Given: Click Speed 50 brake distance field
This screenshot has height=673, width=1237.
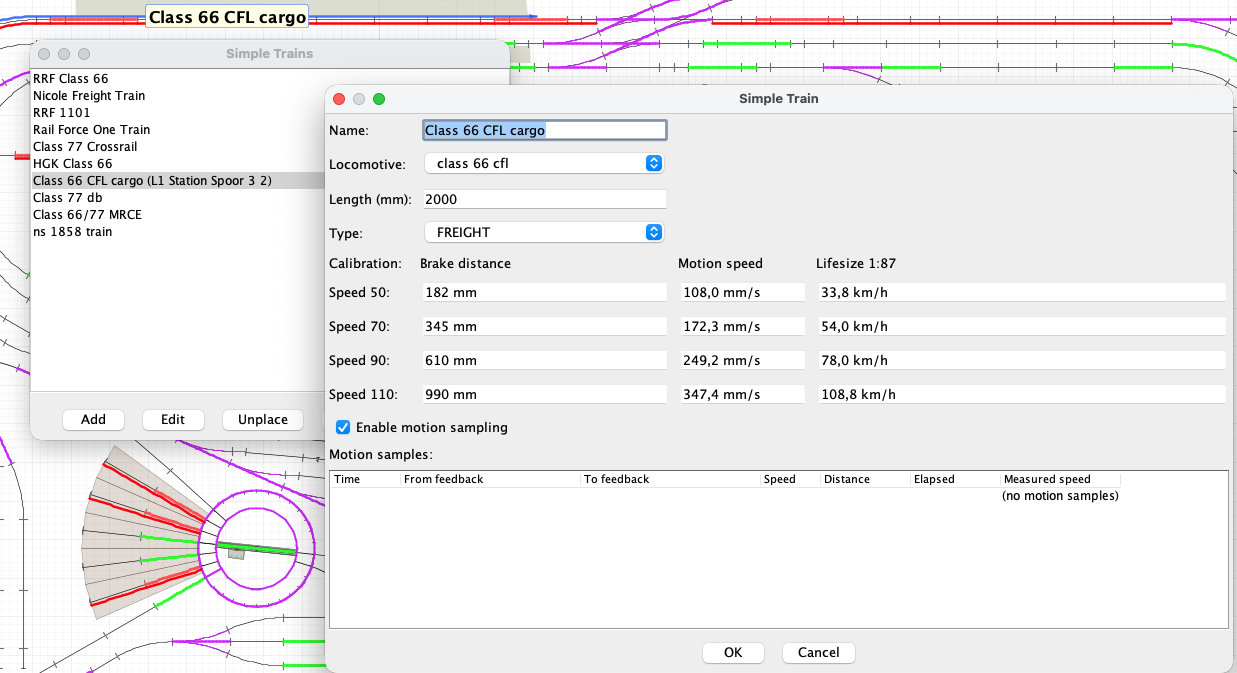Looking at the screenshot, I should (544, 292).
